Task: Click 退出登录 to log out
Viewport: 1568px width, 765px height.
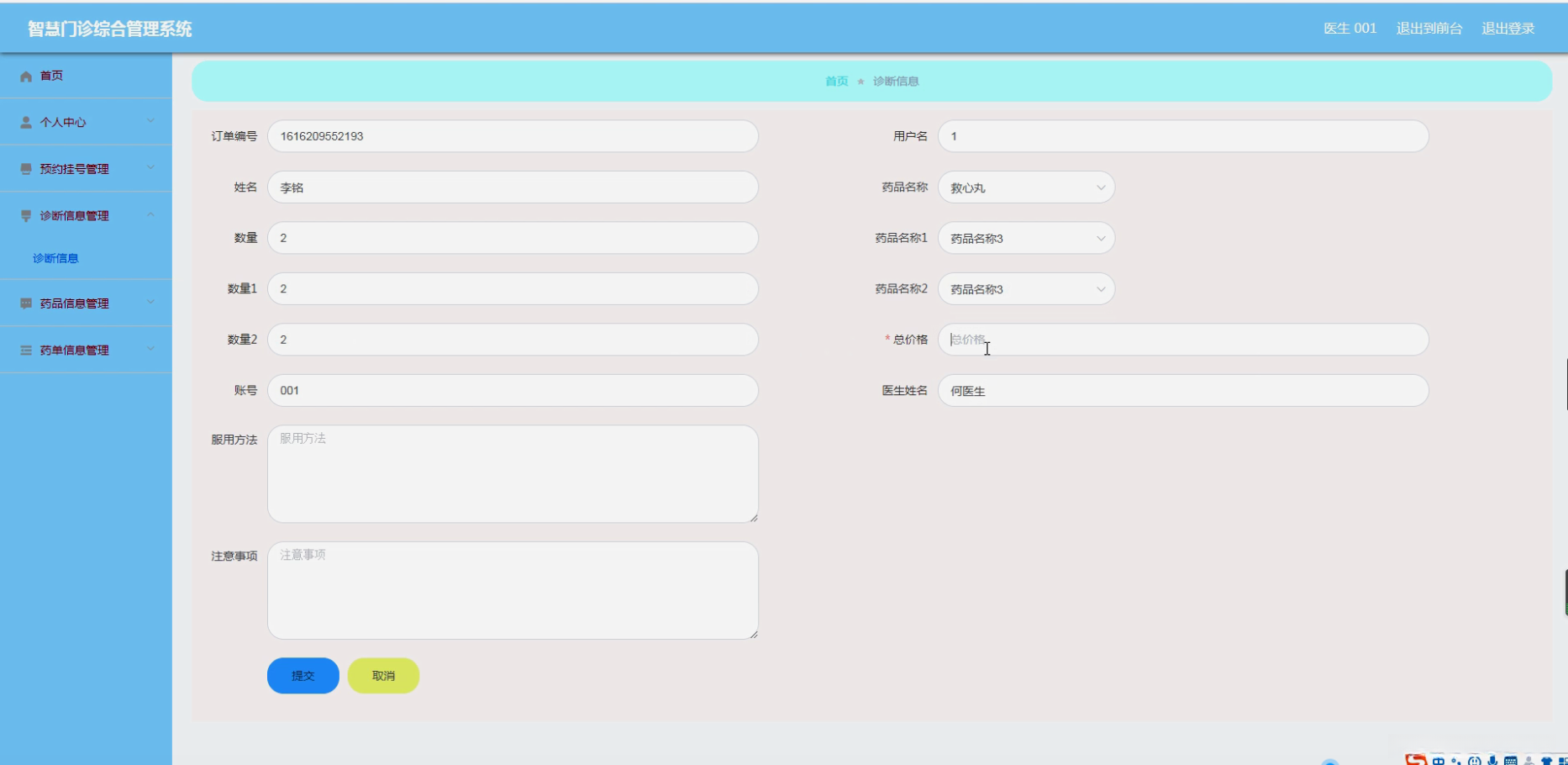Action: click(1507, 29)
